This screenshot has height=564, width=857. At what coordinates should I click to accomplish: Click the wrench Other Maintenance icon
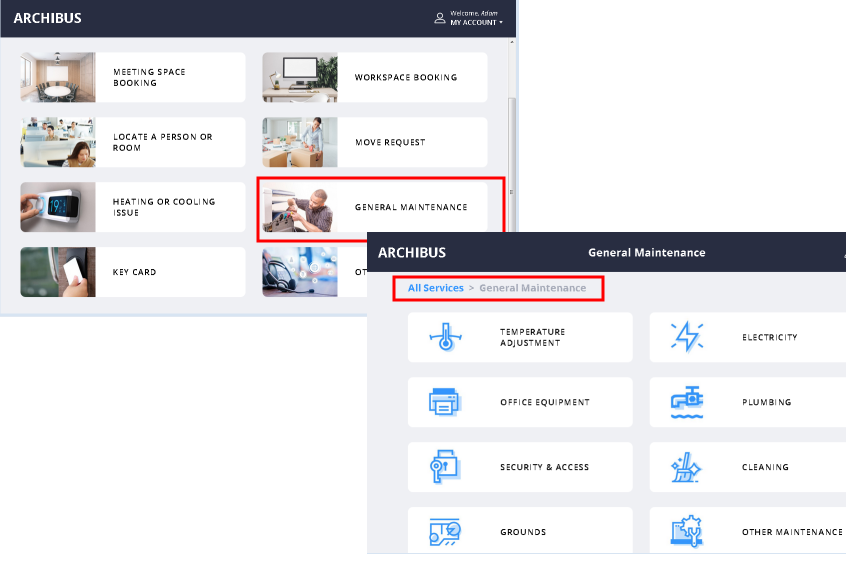click(x=686, y=531)
